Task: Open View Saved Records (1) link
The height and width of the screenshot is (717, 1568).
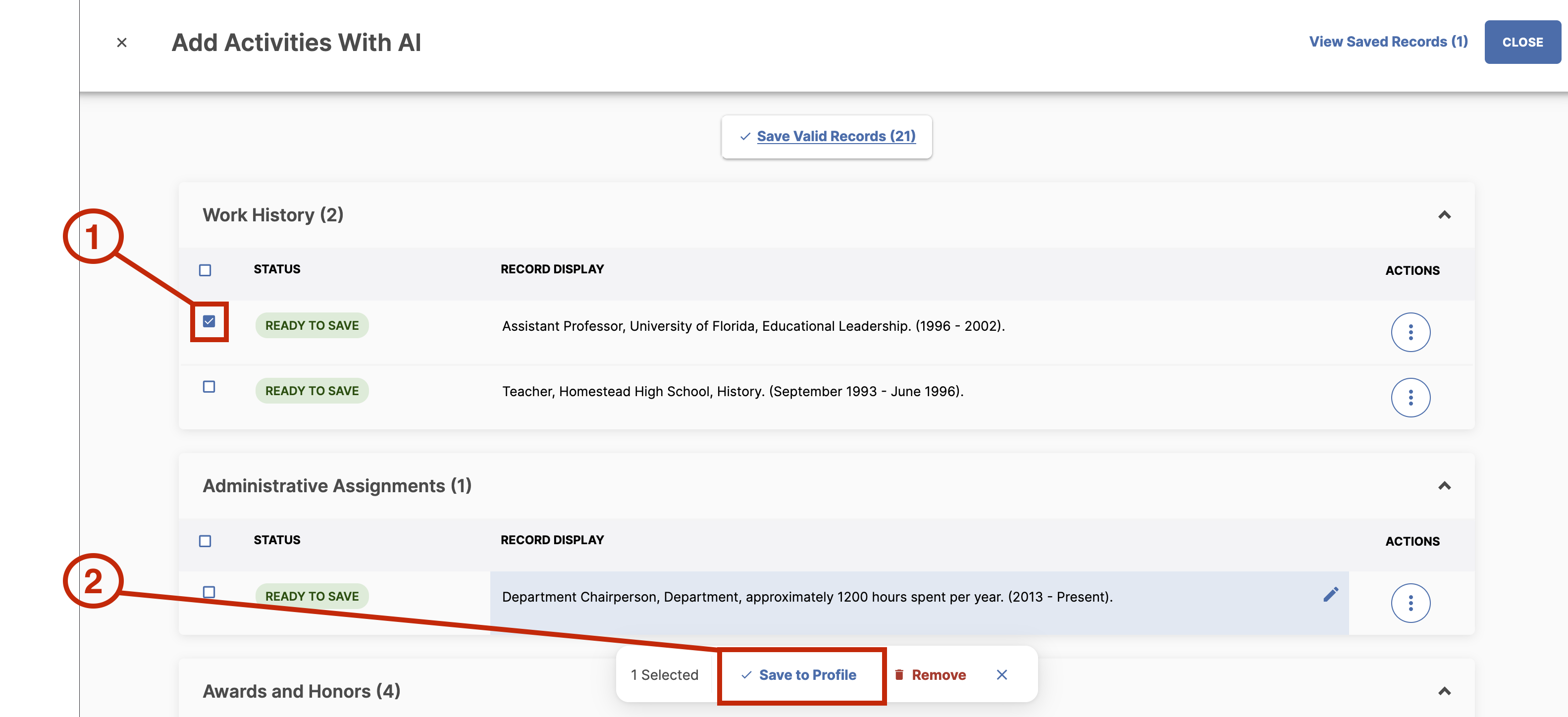Action: 1388,42
